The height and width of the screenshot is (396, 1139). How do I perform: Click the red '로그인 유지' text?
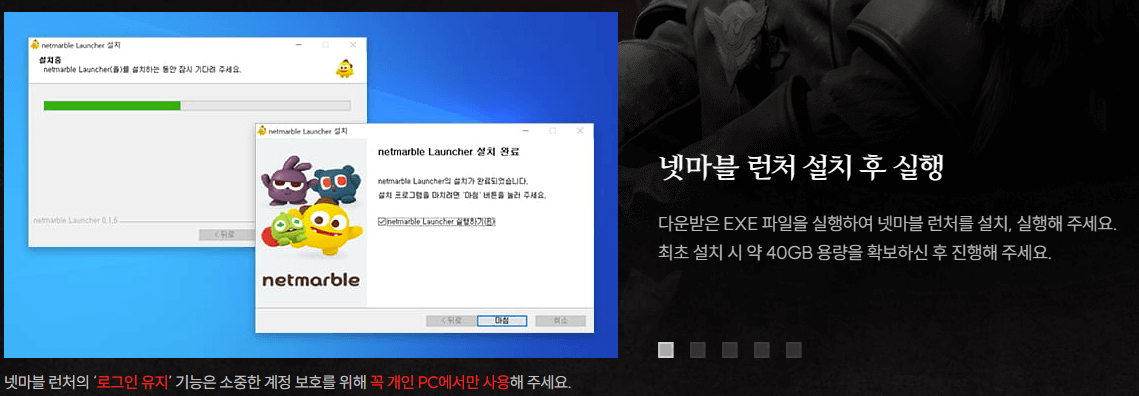click(x=132, y=382)
